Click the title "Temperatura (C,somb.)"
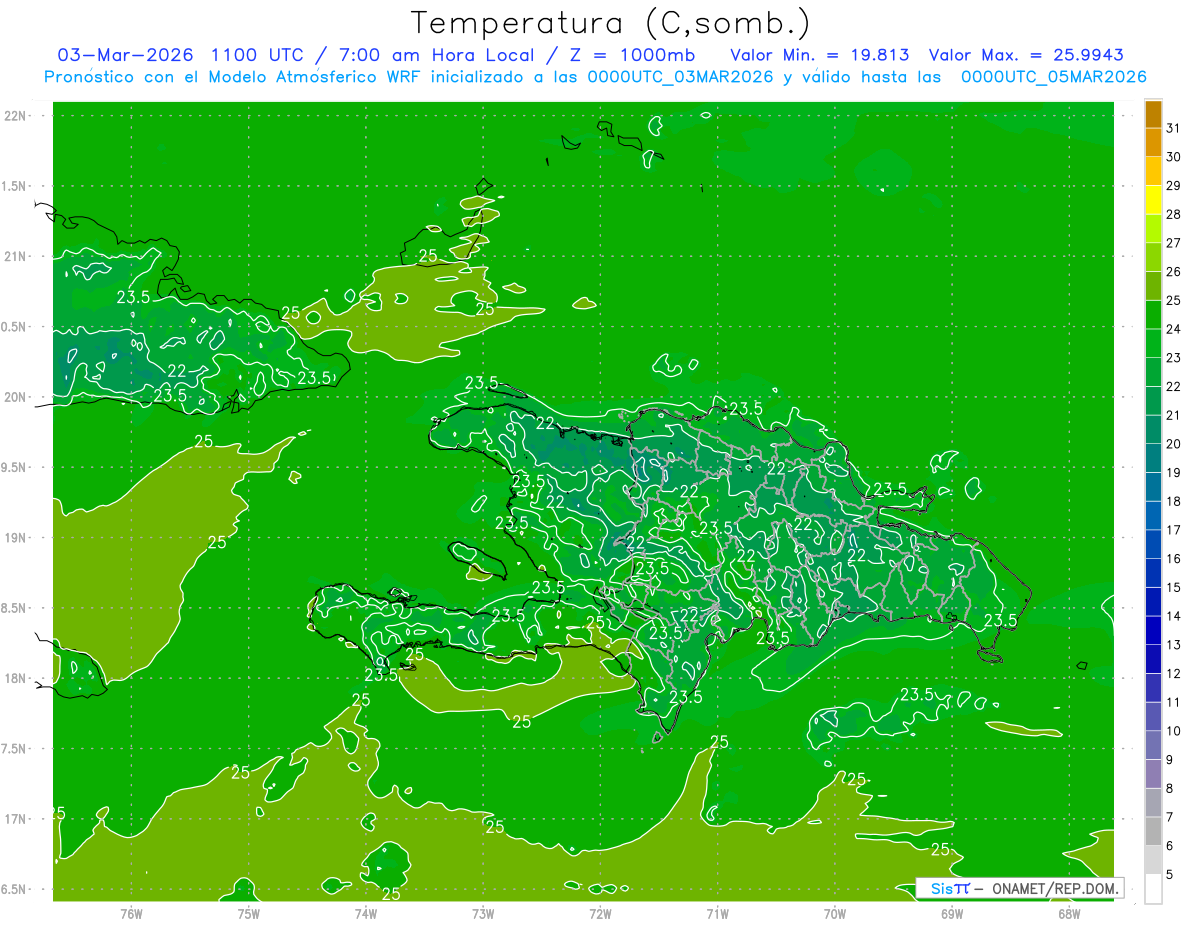Image resolution: width=1200 pixels, height=927 pixels. tap(610, 23)
